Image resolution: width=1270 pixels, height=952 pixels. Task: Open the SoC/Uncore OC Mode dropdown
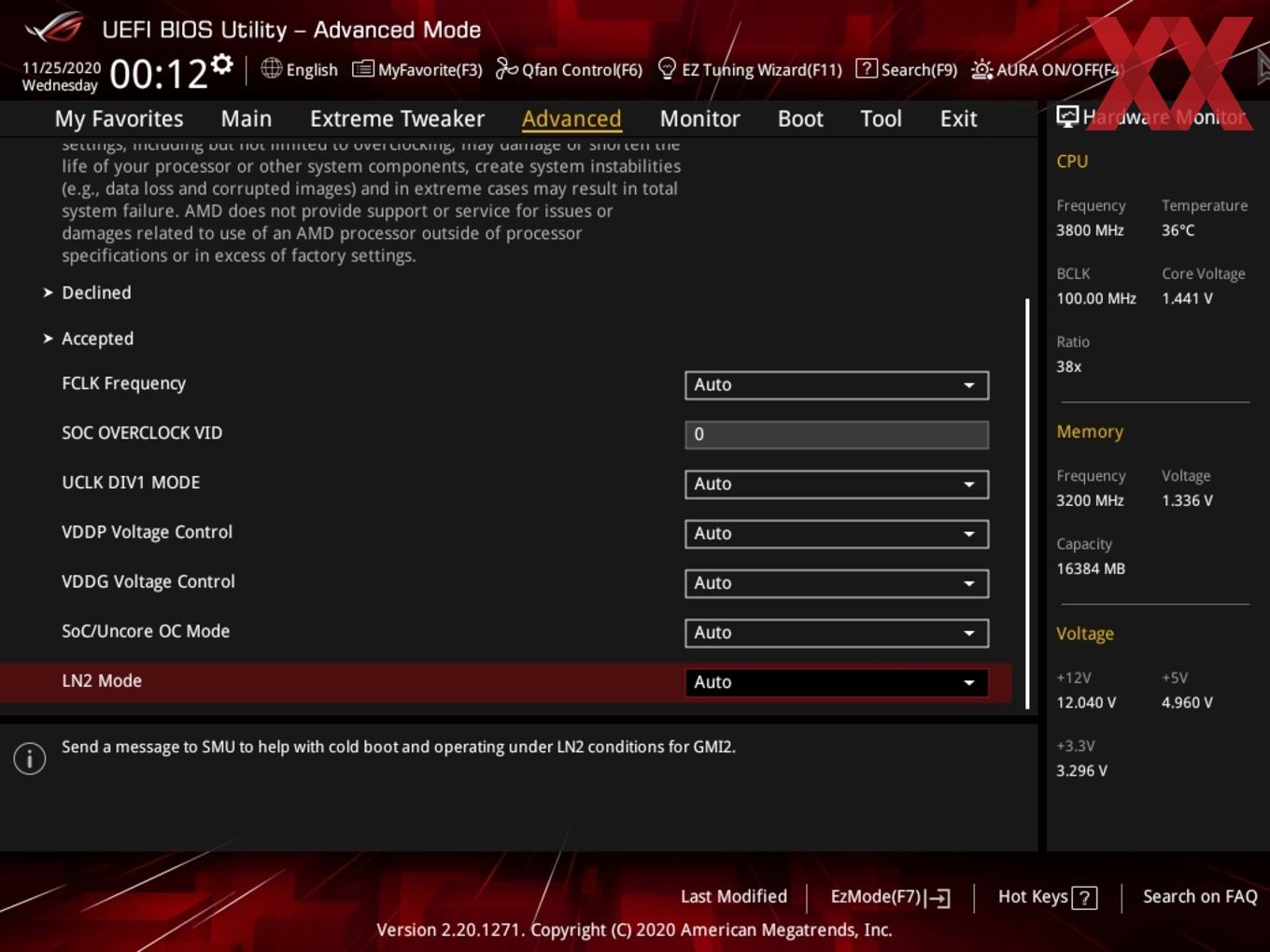(x=837, y=632)
